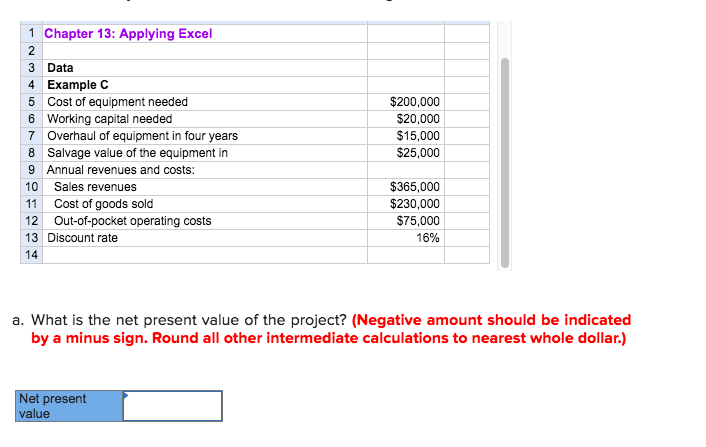The width and height of the screenshot is (706, 447).
Task: Click the $365,000 sales revenues cell
Action: pyautogui.click(x=406, y=187)
